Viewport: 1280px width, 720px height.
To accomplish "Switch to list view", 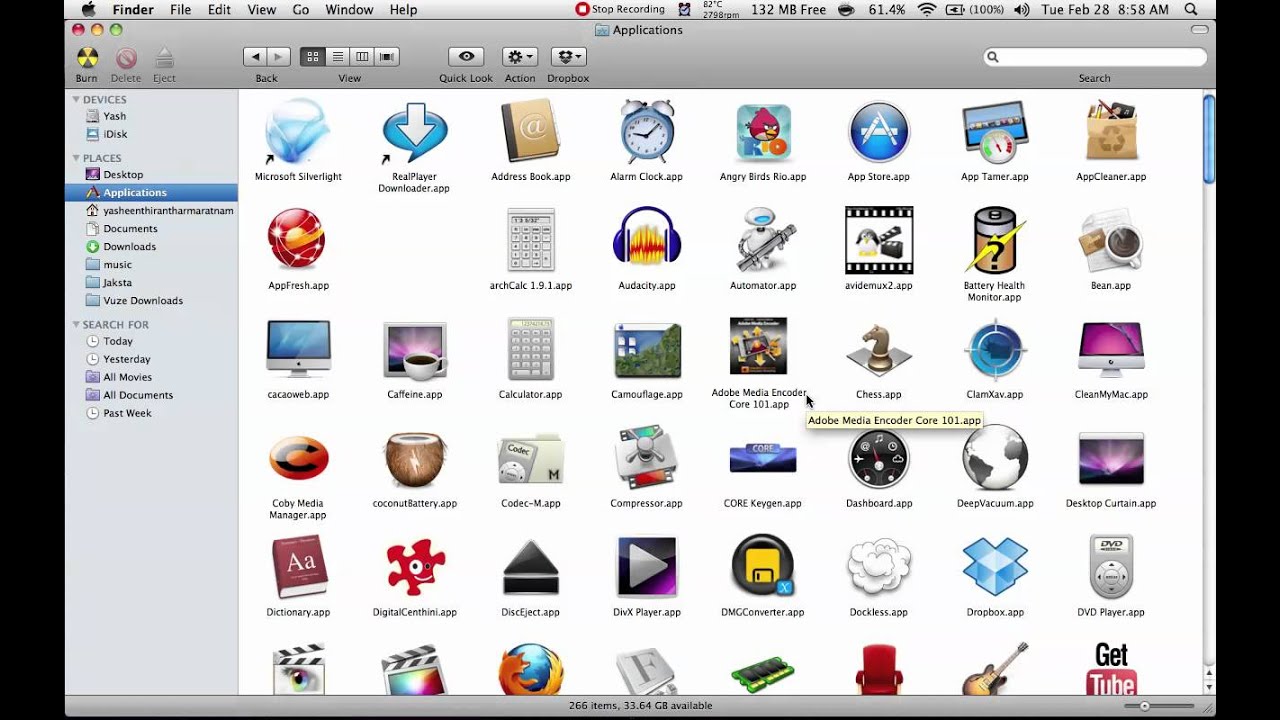I will click(x=337, y=57).
